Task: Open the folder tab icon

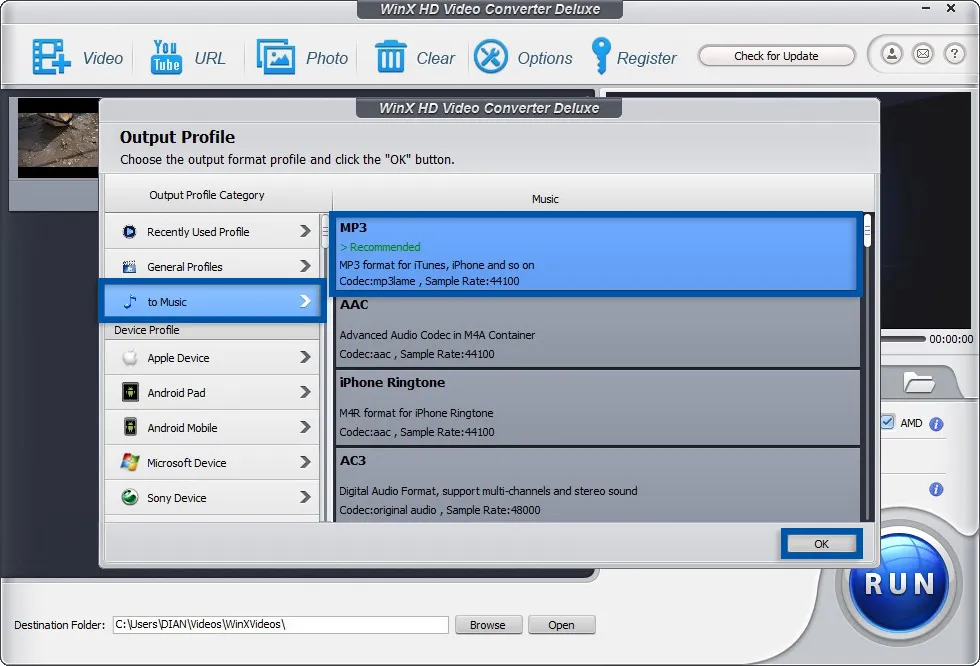Action: (918, 382)
